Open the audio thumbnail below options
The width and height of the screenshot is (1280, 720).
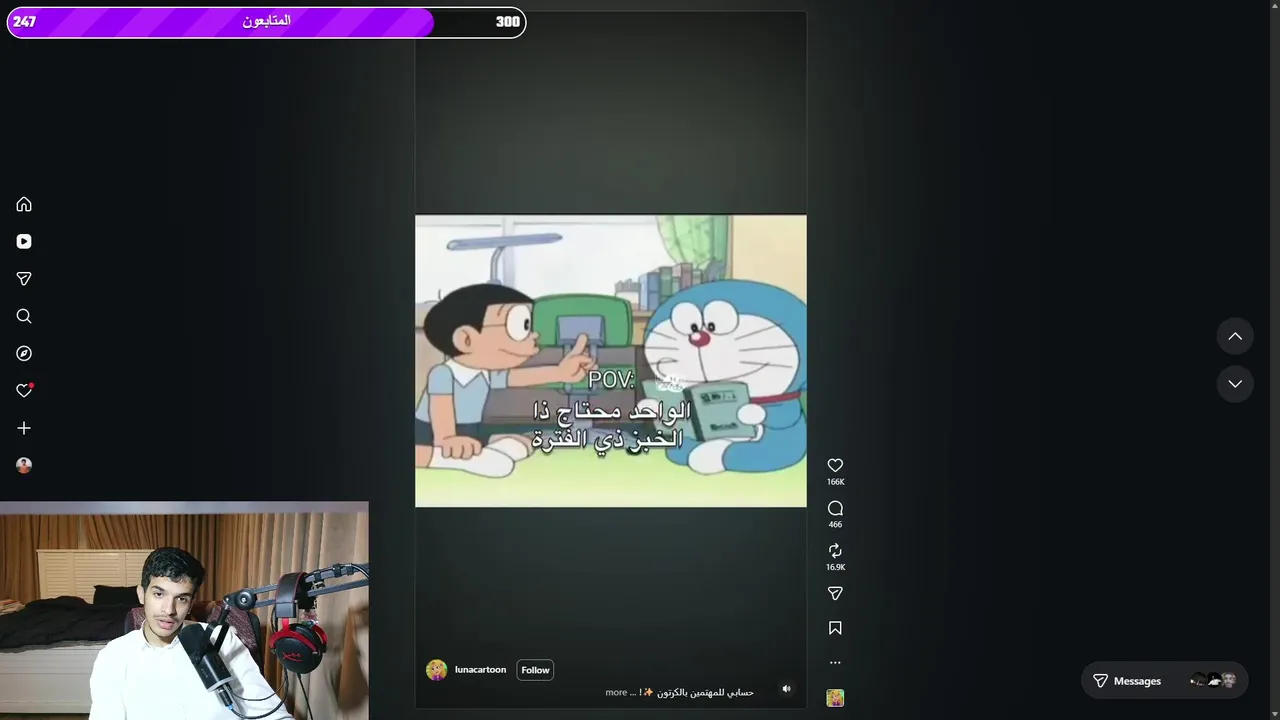835,698
